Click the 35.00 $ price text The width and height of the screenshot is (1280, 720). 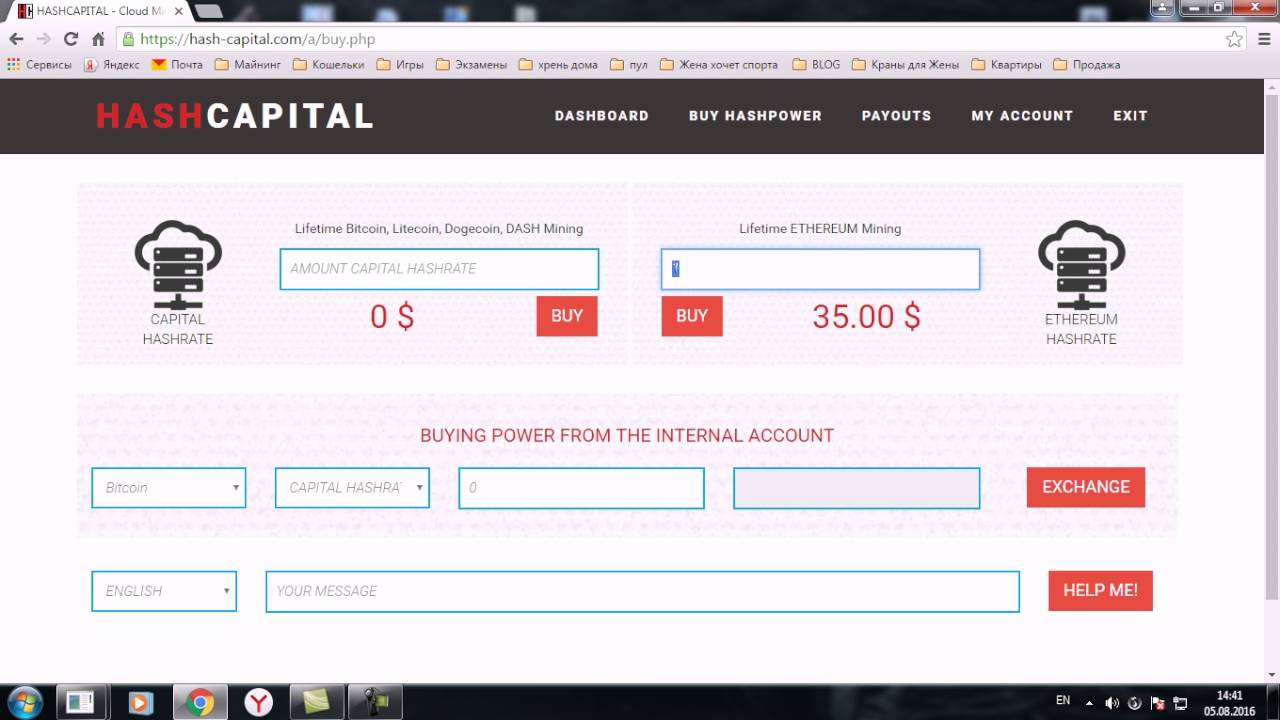coord(866,316)
